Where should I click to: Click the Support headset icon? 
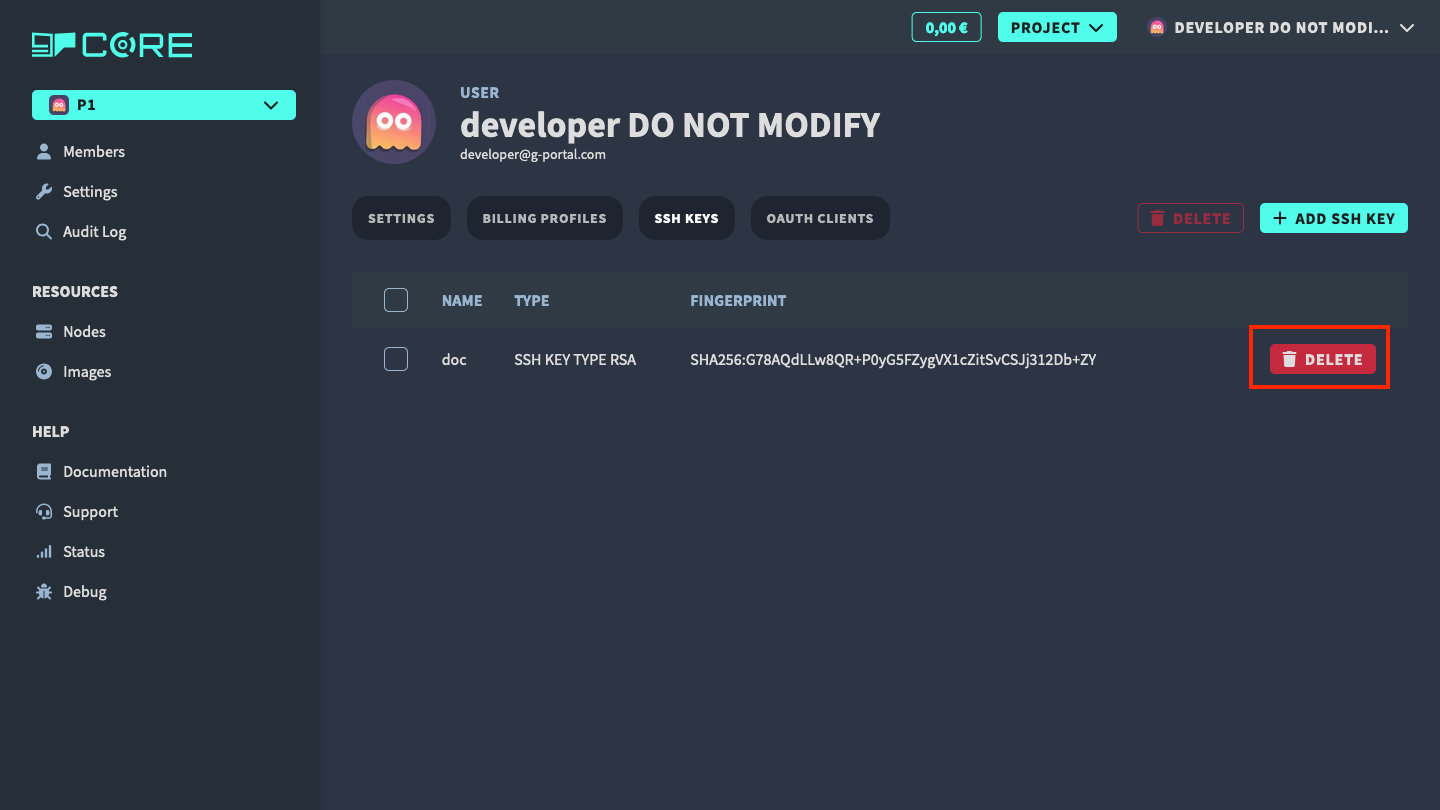pos(44,511)
